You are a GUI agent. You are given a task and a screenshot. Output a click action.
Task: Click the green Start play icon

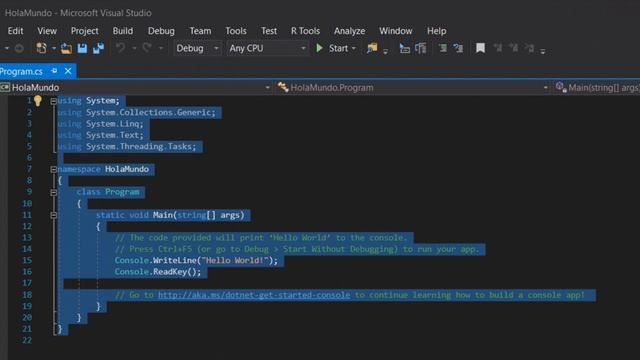tap(320, 48)
